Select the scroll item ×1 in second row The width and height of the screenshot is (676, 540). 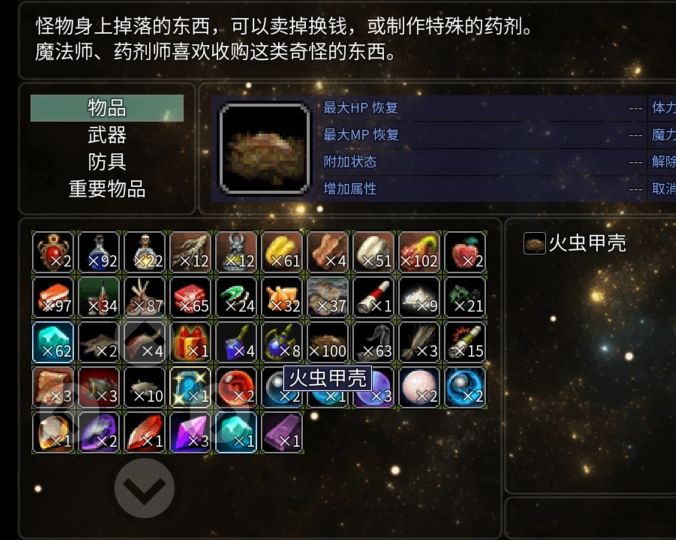point(373,297)
